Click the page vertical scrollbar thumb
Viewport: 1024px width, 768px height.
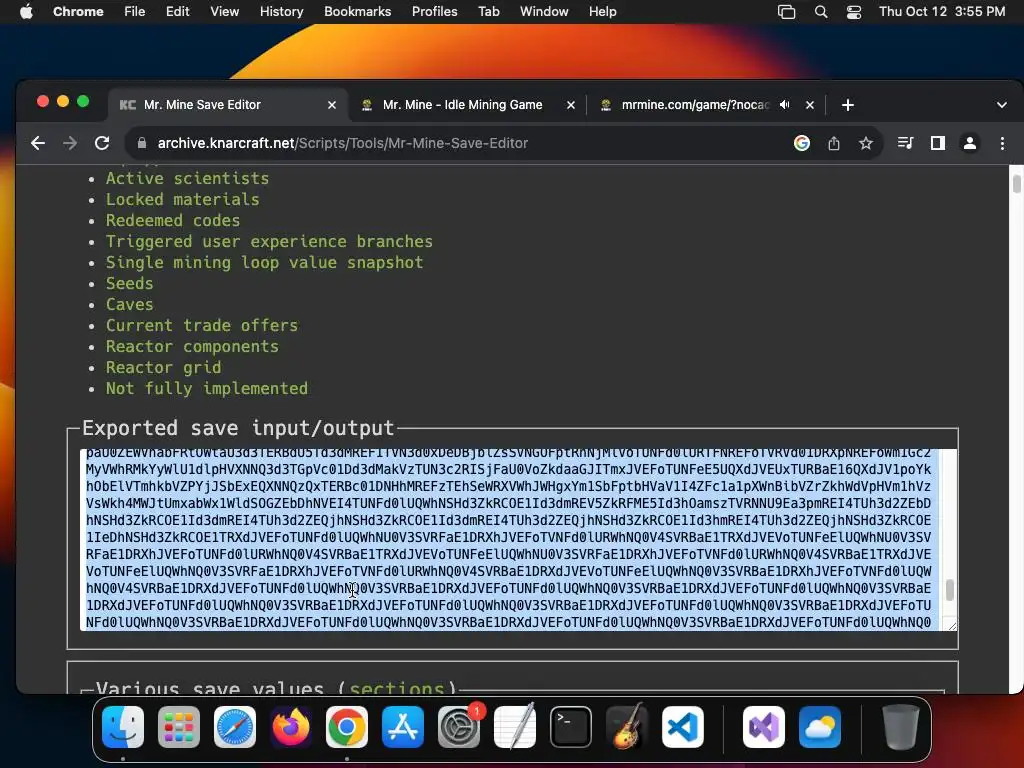(1016, 183)
